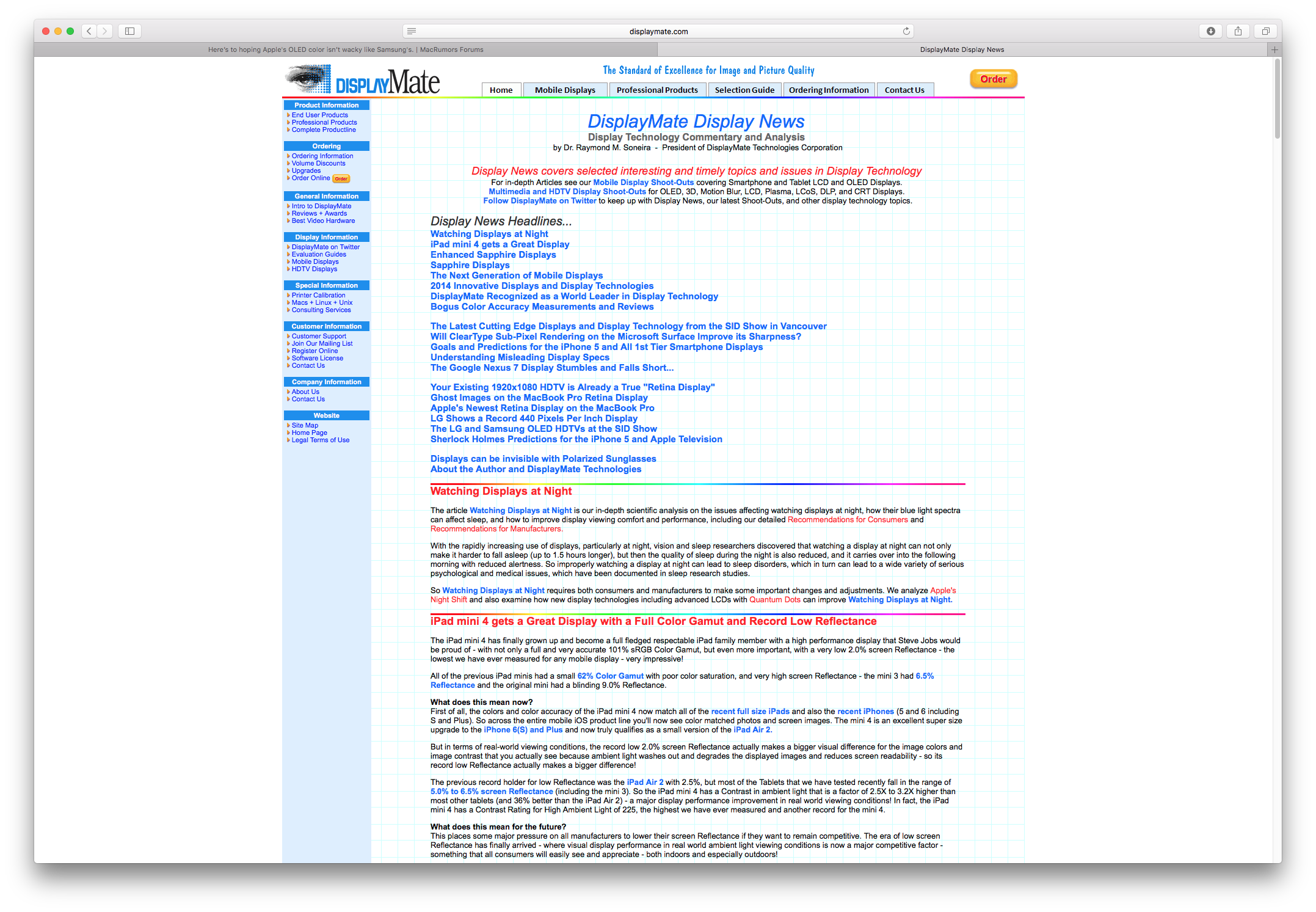Toggle the Safari sidebar button
The width and height of the screenshot is (1316, 912).
[129, 31]
